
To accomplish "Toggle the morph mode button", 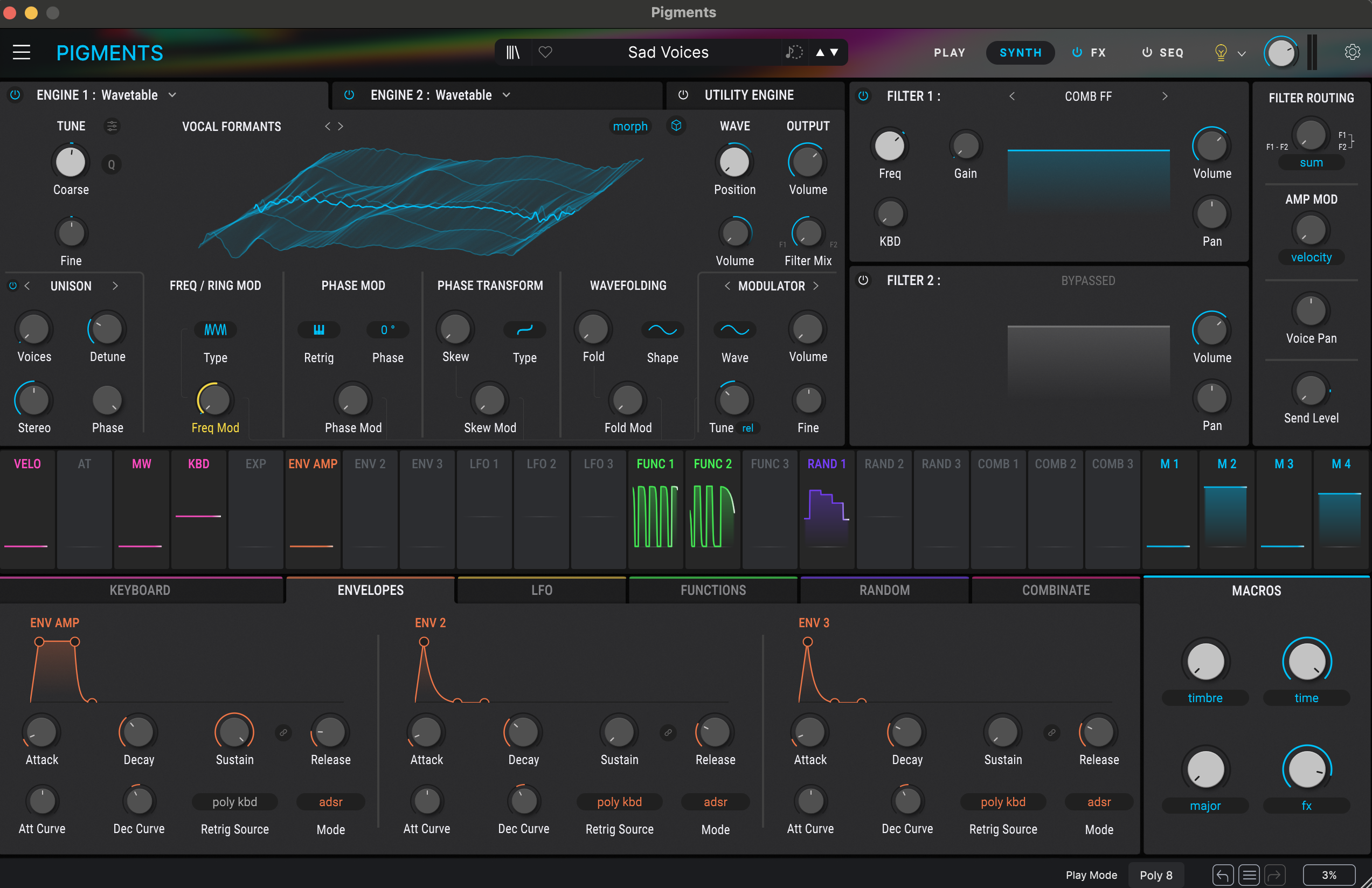I will 629,126.
